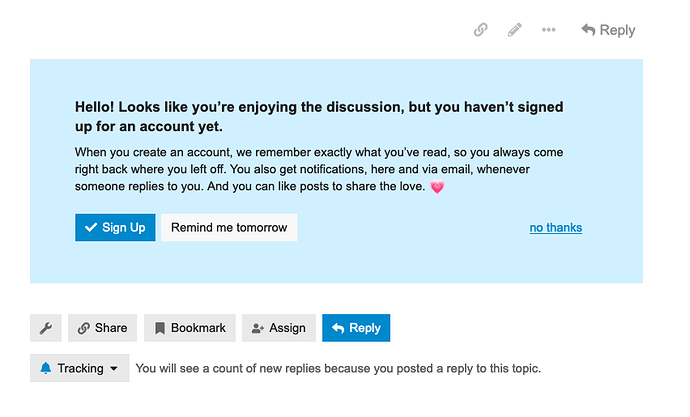This screenshot has height=417, width=690.
Task: Click the bell icon in Tracking
Action: pyautogui.click(x=46, y=368)
